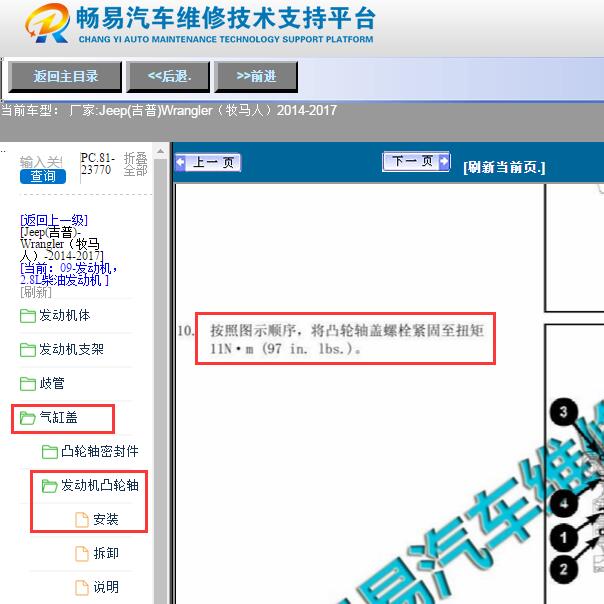
Task: Click callout number 3 in diagram
Action: [x=564, y=412]
